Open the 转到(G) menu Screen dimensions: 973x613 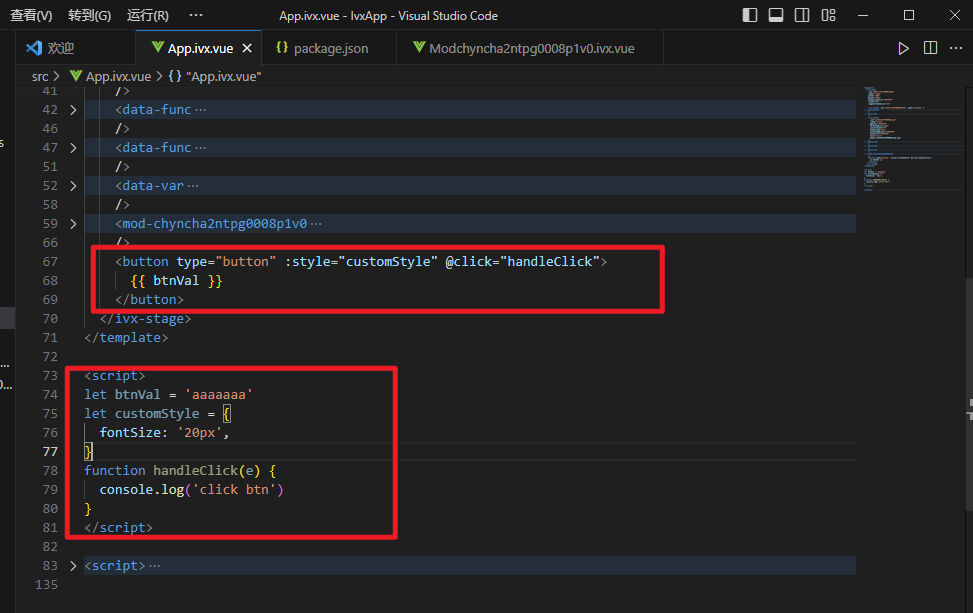89,16
